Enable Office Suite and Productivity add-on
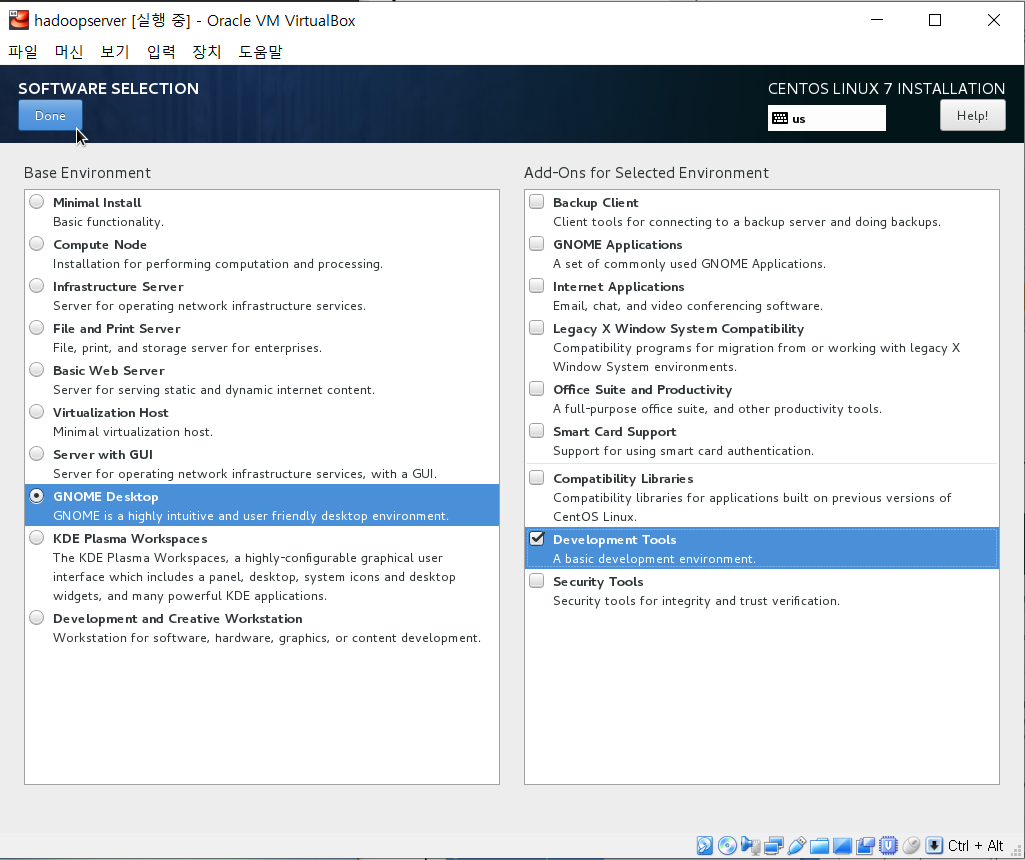This screenshot has height=860, width=1025. point(537,388)
